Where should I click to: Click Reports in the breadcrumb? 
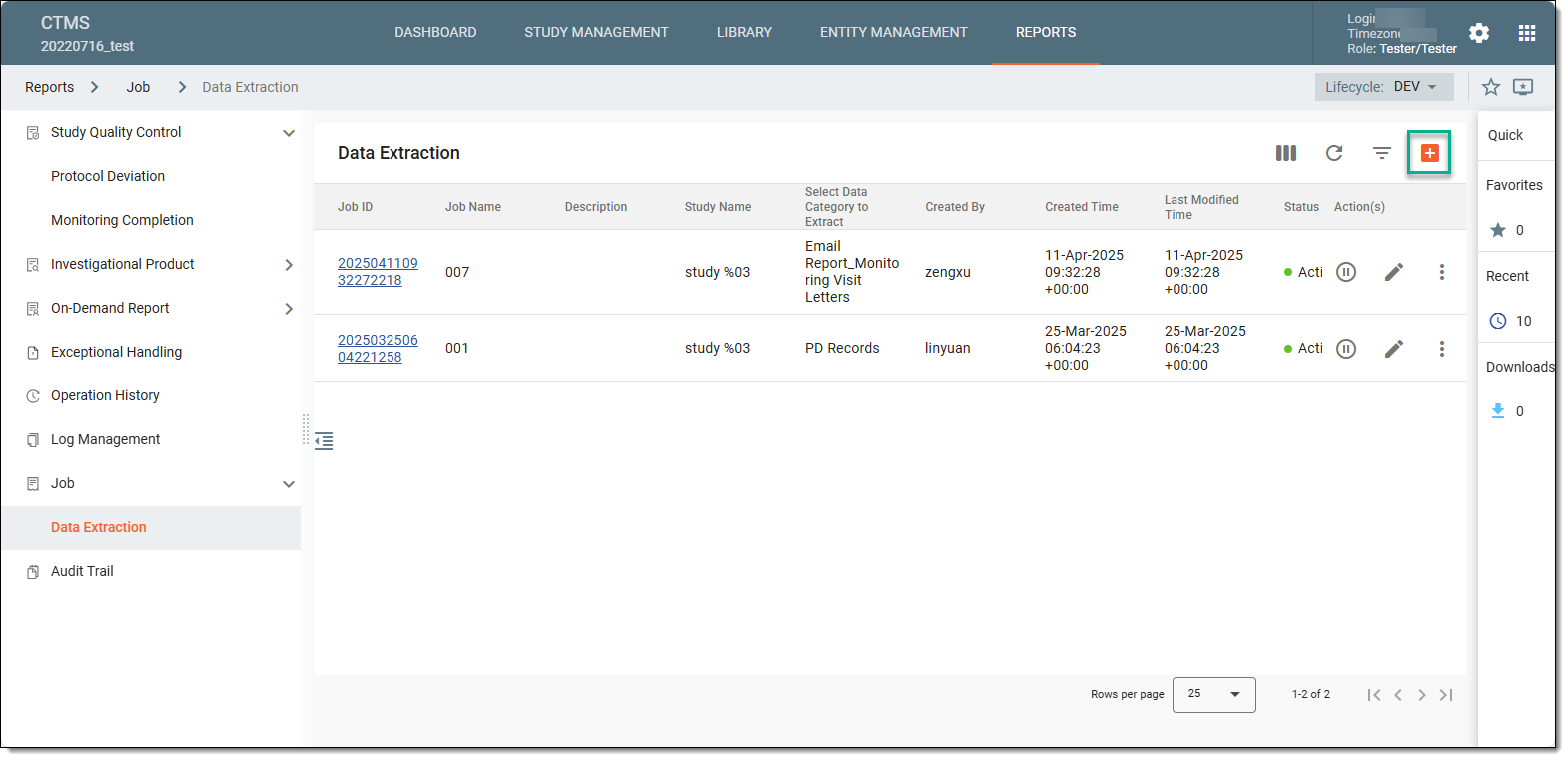[49, 87]
